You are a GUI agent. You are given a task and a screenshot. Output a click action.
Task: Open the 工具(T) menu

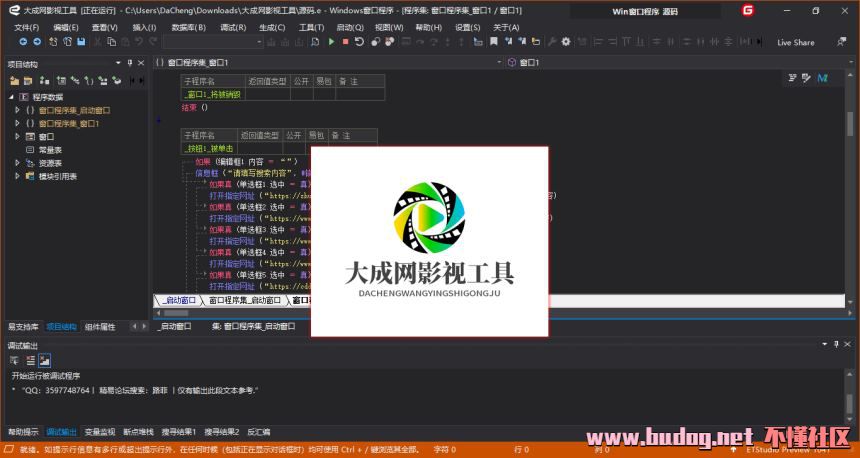coord(312,27)
